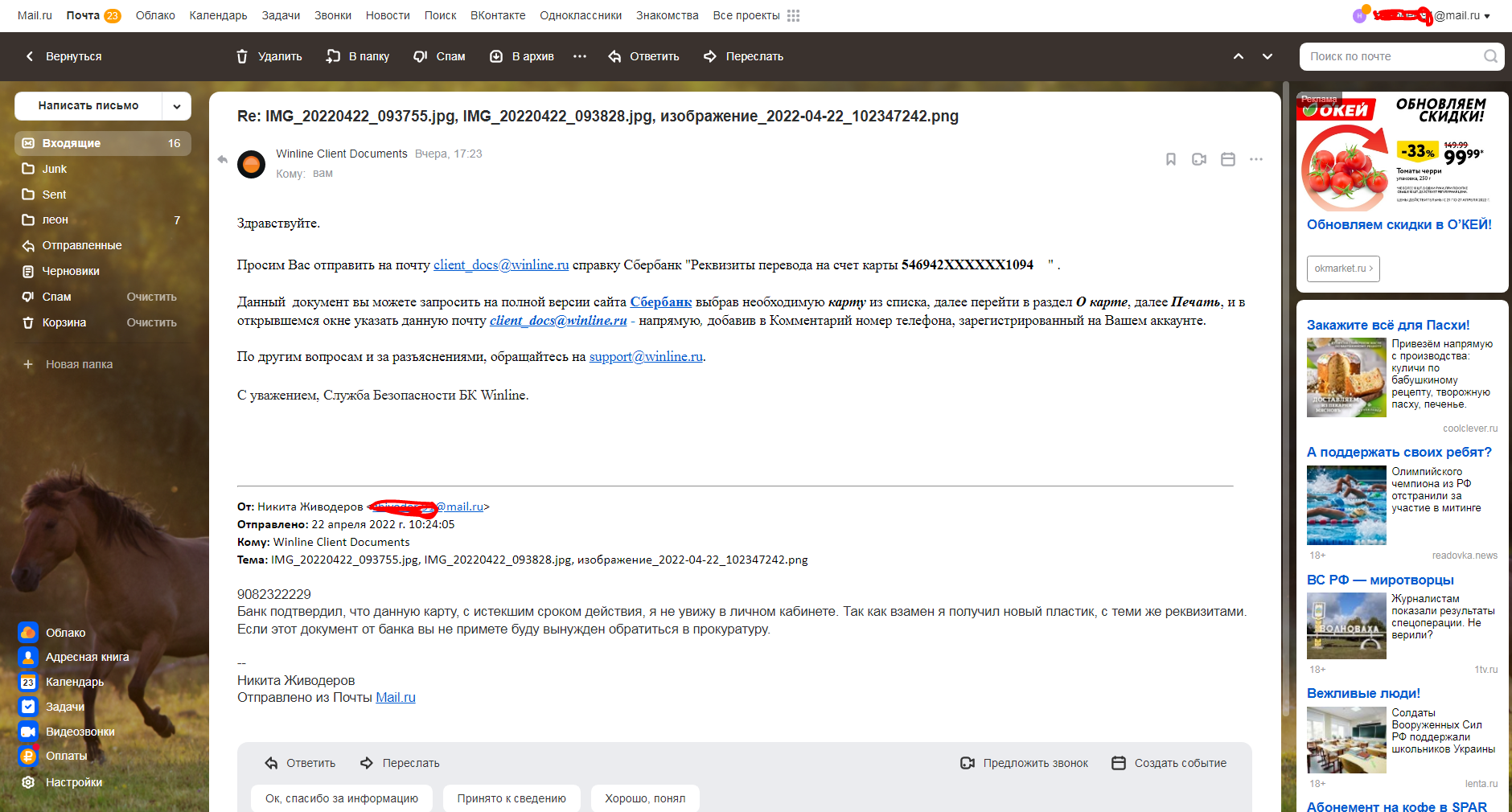Viewport: 1512px width, 812px height.
Task: Go to previous email with up arrow
Action: [1239, 56]
